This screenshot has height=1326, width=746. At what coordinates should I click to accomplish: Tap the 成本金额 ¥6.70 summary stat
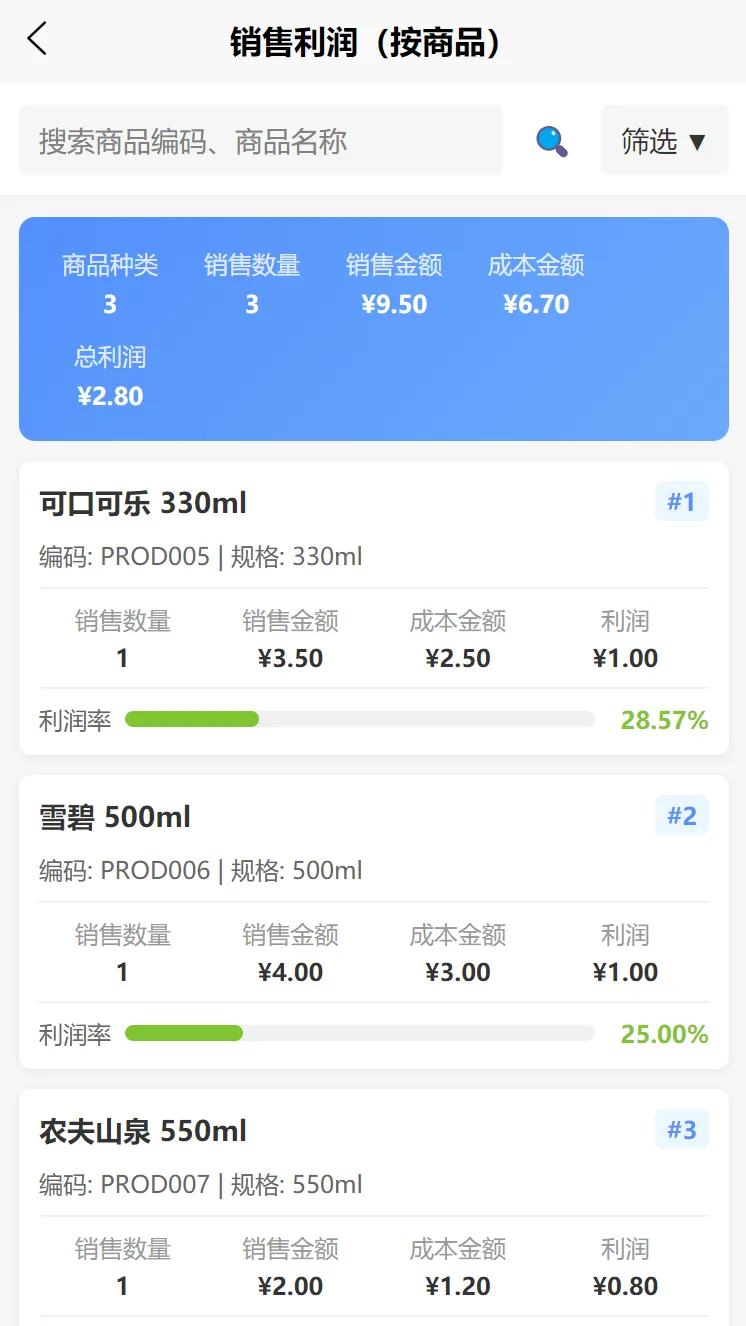pos(536,285)
